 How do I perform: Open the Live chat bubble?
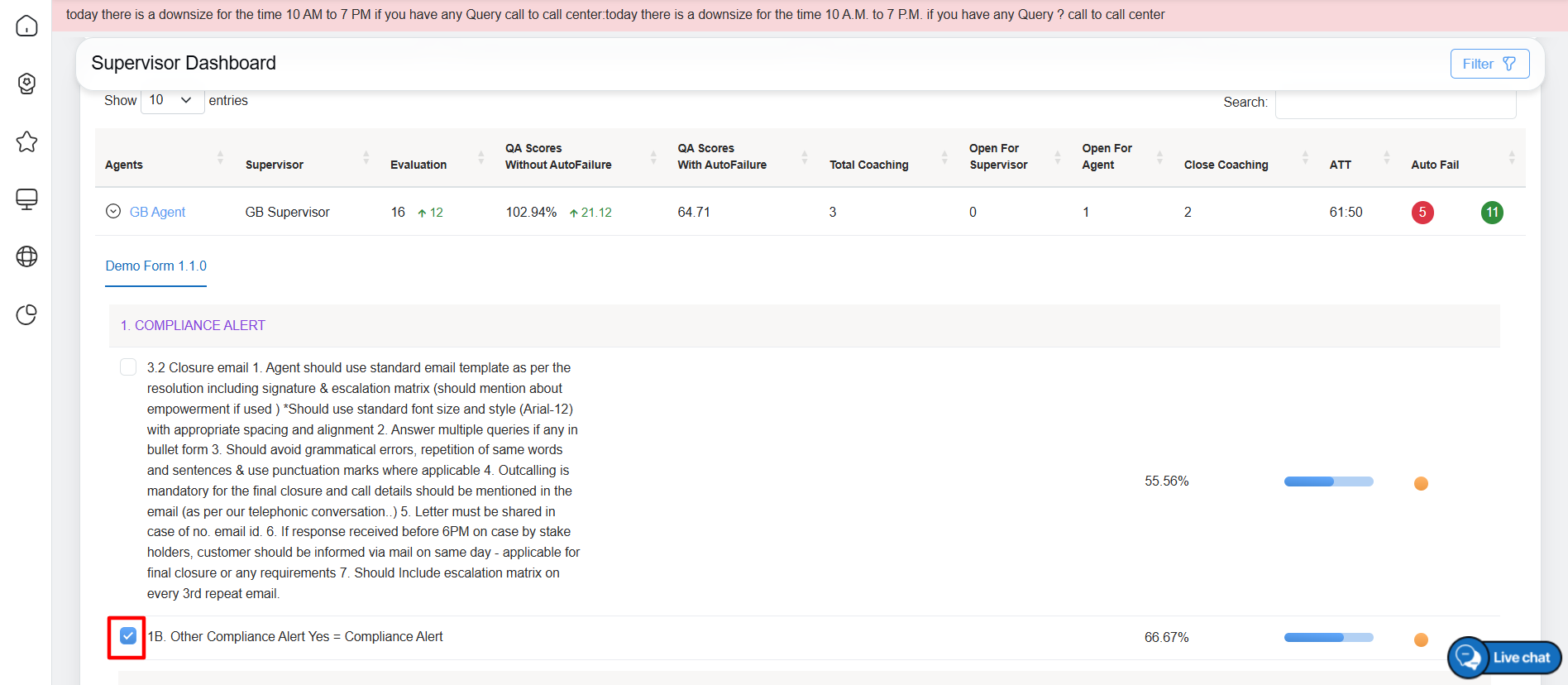pyautogui.click(x=1504, y=658)
